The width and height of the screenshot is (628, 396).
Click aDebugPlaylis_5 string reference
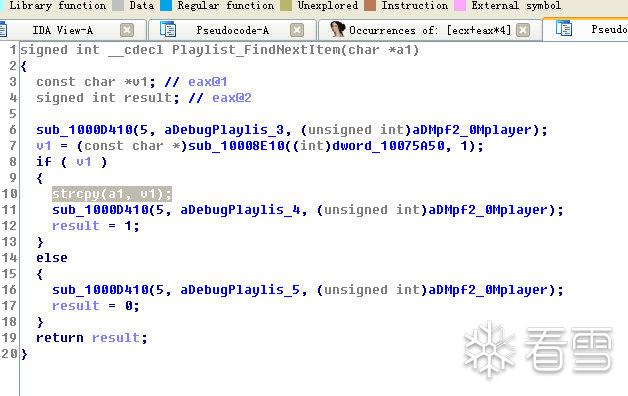tap(240, 290)
